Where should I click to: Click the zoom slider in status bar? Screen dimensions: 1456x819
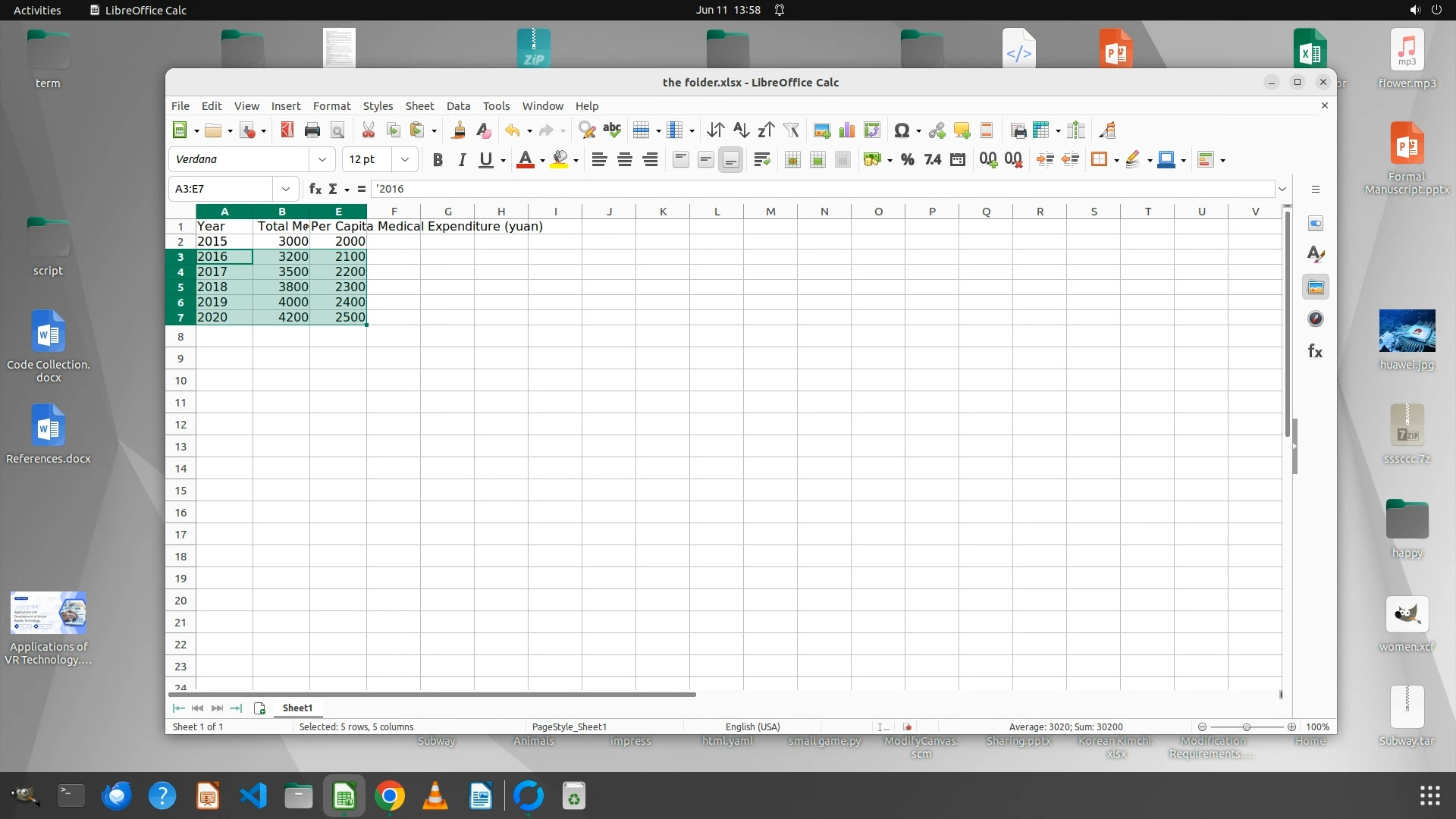[x=1246, y=726]
